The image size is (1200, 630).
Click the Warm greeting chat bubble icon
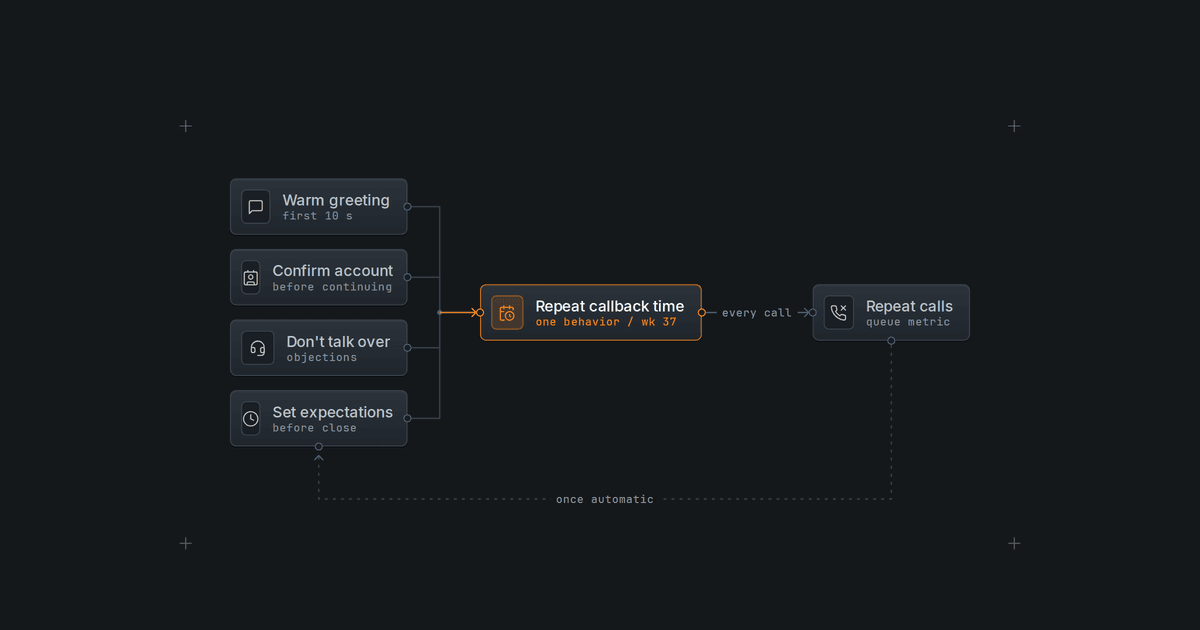[256, 207]
